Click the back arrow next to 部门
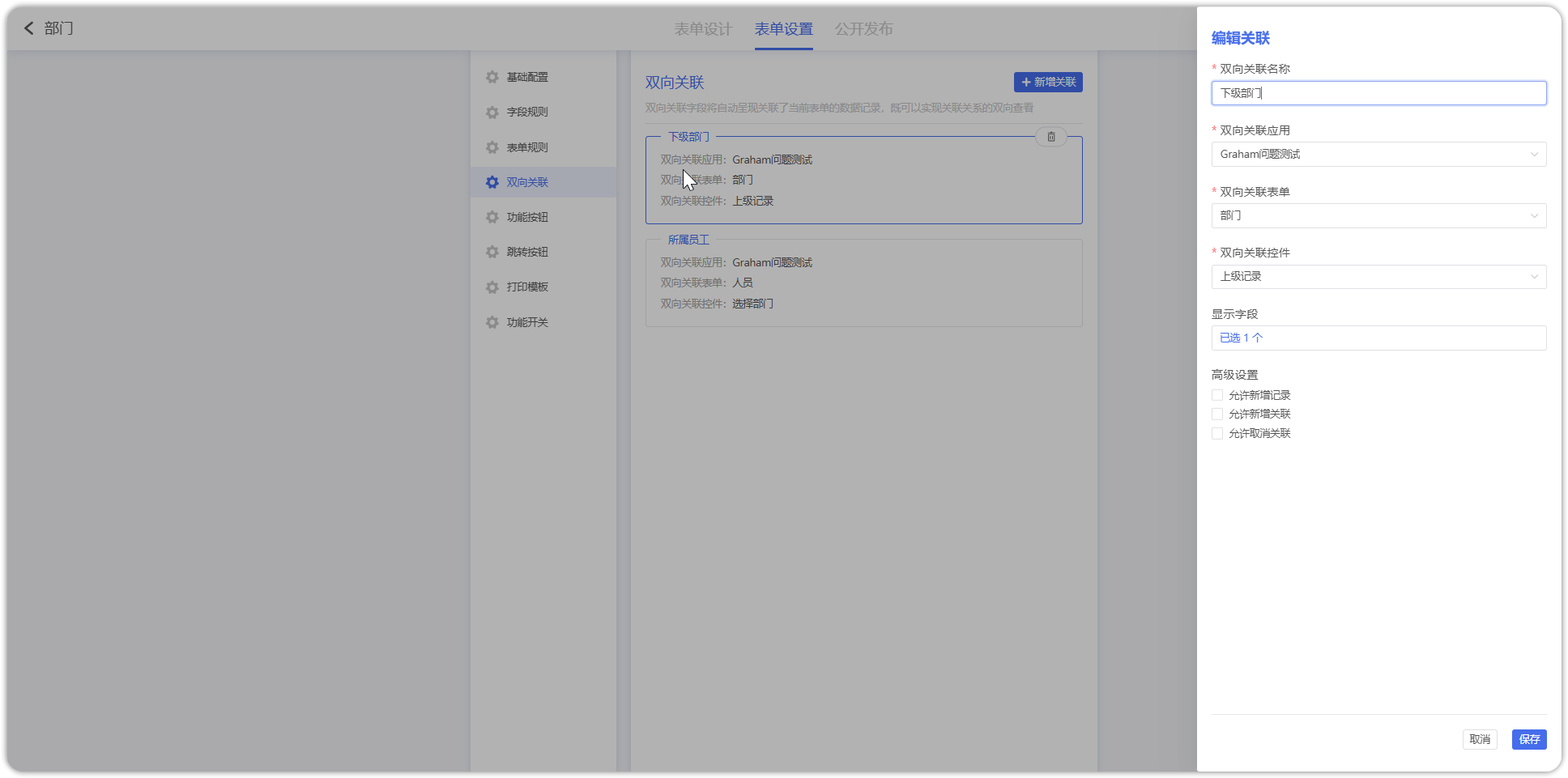 click(x=29, y=28)
